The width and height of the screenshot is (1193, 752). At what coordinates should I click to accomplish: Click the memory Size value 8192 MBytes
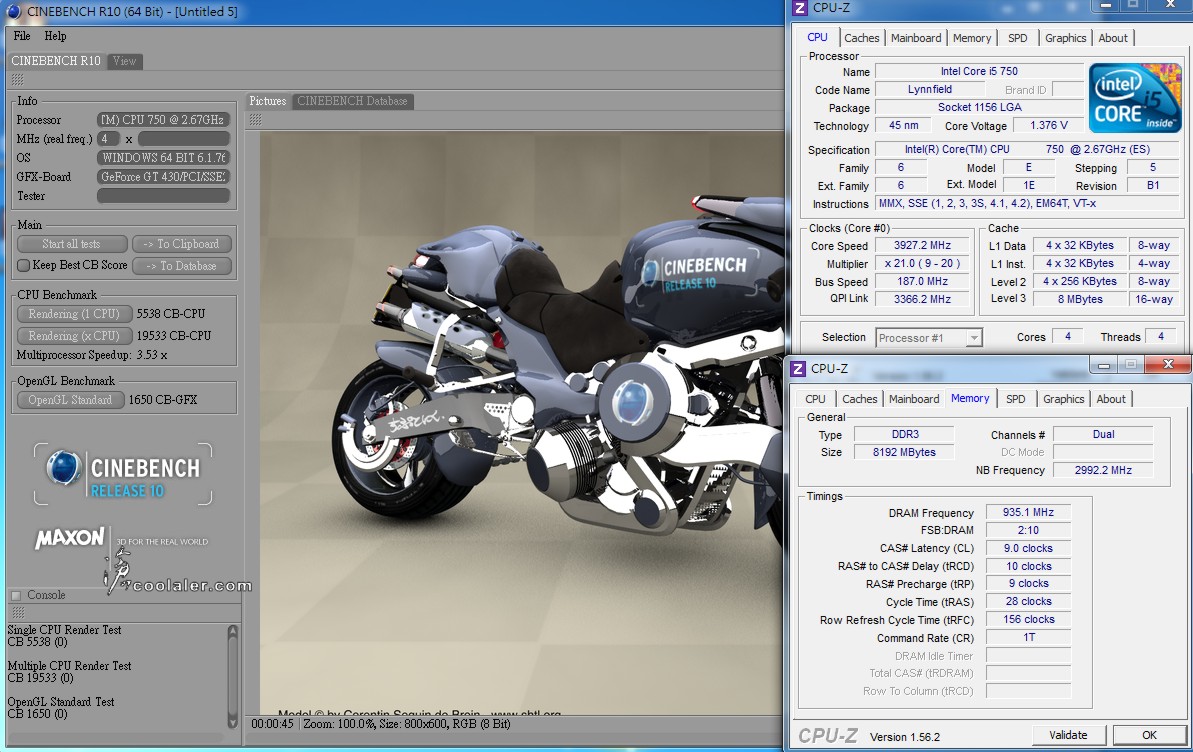click(904, 452)
